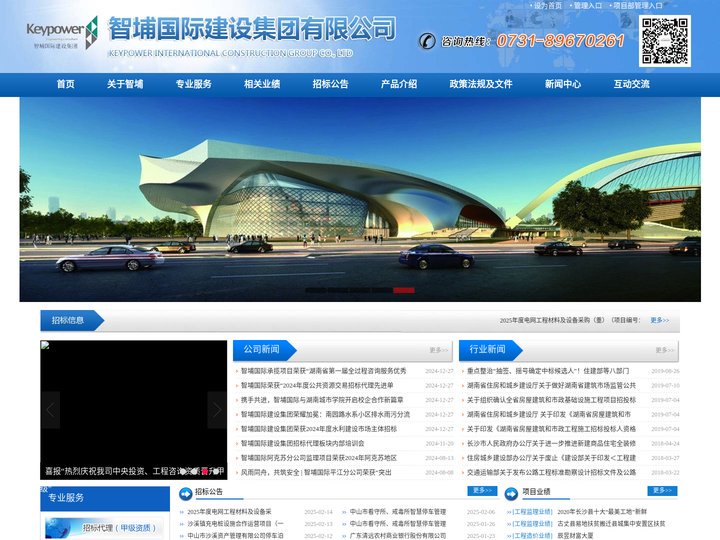Screen dimensions: 720x540
Task: Click the next arrow on news slideshow
Action: coord(217,410)
